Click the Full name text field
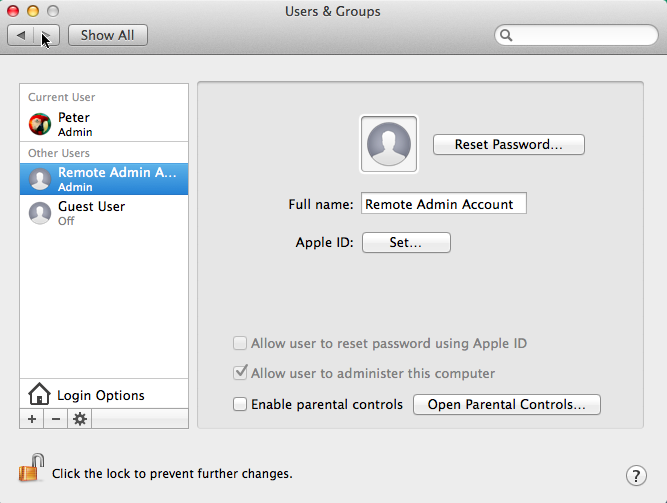The width and height of the screenshot is (667, 503). click(x=443, y=204)
